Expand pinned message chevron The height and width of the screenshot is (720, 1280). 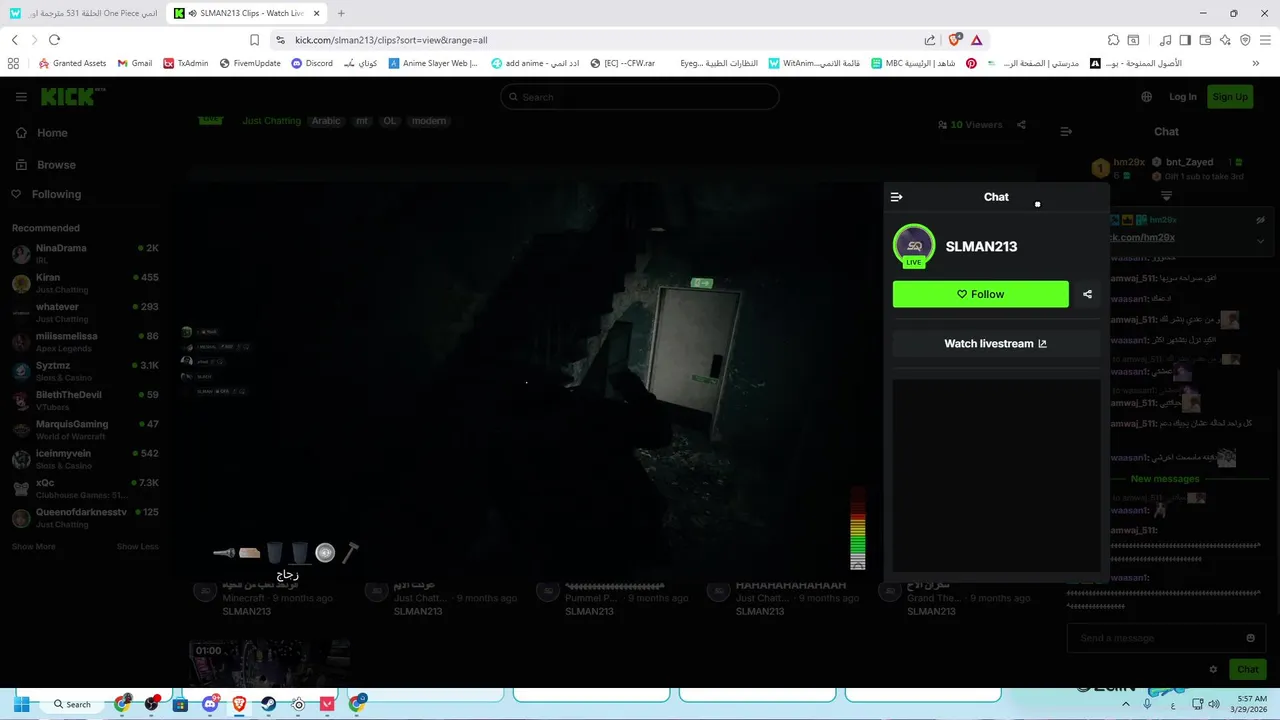pos(1260,240)
